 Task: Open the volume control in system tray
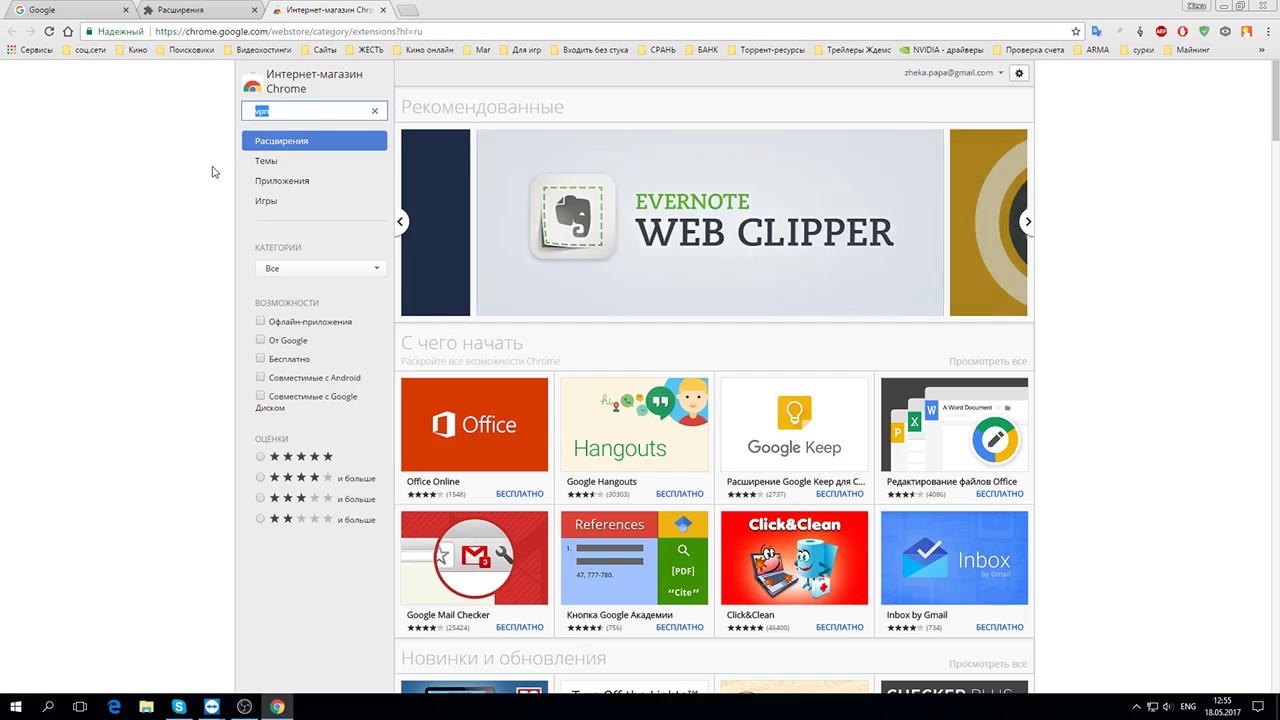click(1167, 707)
